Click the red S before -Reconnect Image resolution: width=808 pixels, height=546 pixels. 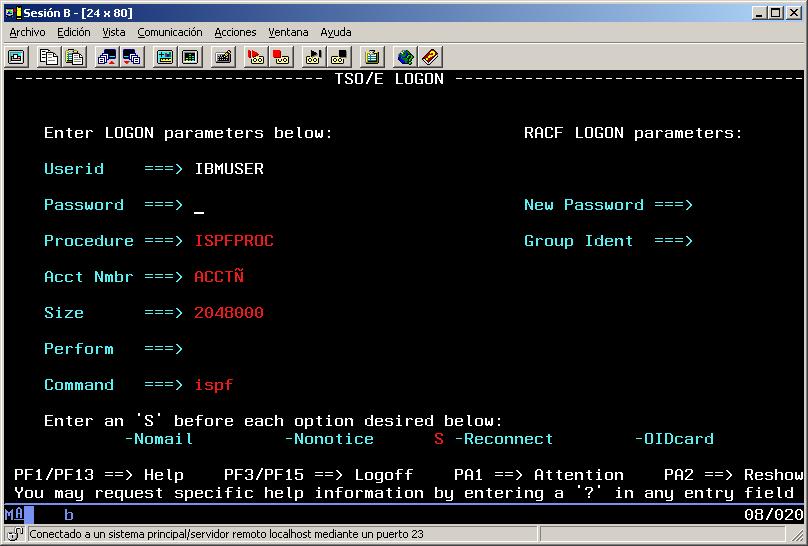[x=439, y=439]
